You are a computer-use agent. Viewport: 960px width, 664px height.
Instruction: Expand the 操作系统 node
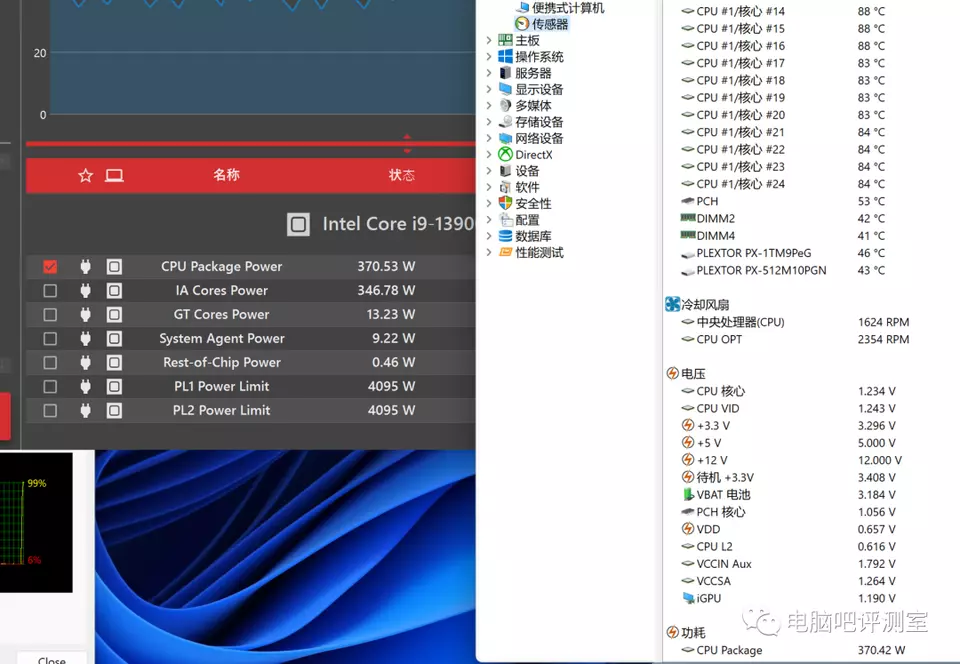coord(489,57)
